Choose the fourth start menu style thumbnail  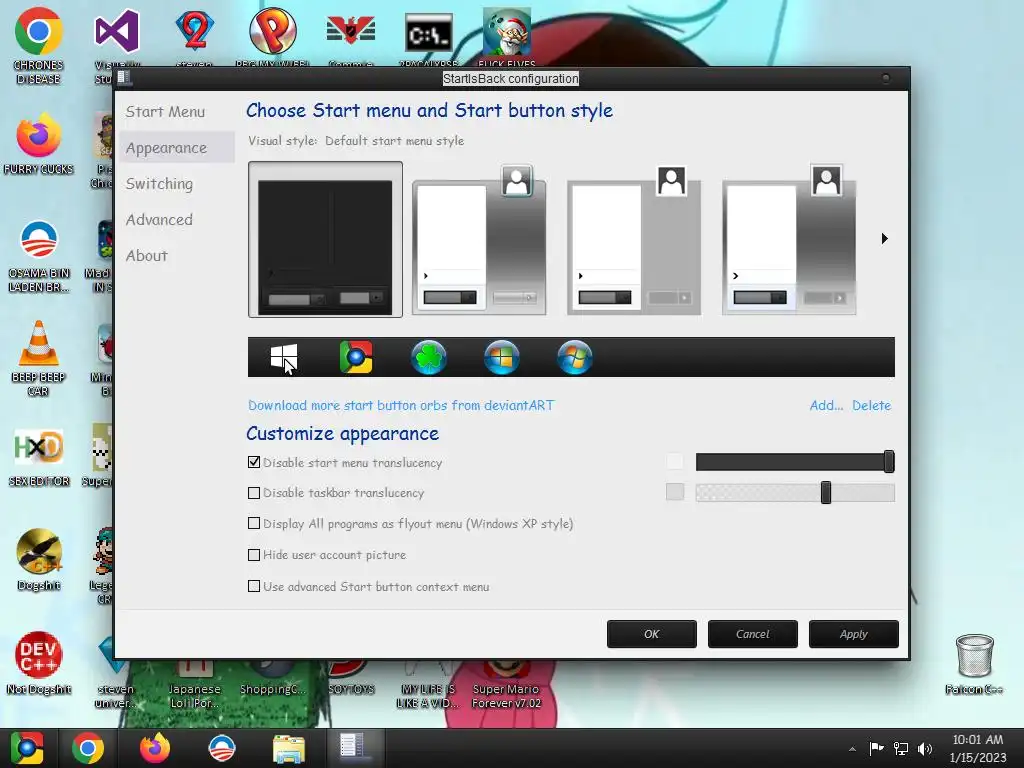pyautogui.click(x=789, y=240)
